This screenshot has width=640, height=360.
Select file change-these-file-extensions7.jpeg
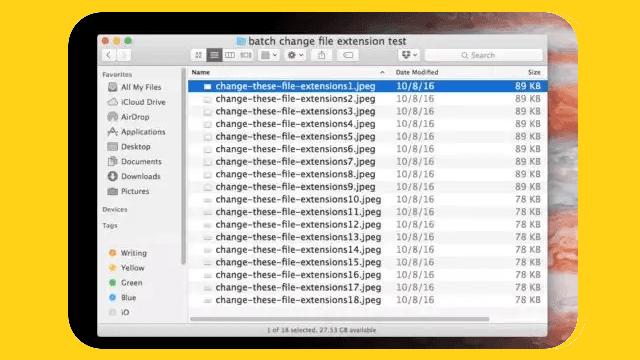367,162
